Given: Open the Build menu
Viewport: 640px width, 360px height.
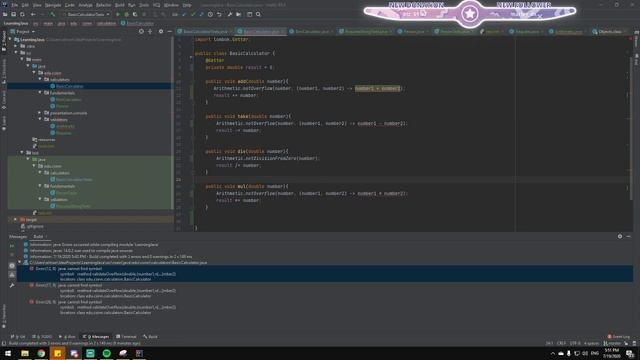Looking at the screenshot, I should tap(120, 5).
